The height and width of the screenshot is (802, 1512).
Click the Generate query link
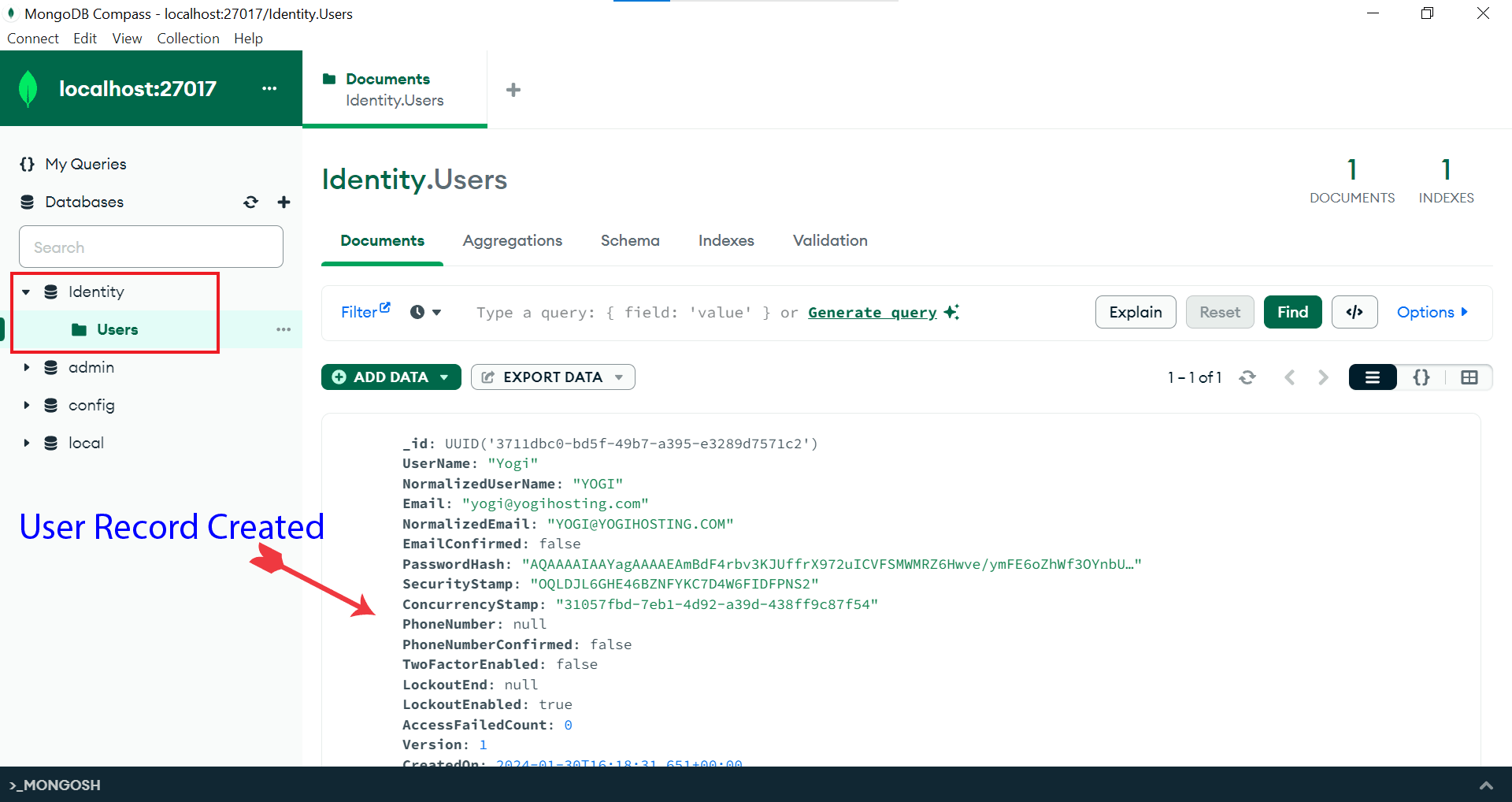[873, 313]
